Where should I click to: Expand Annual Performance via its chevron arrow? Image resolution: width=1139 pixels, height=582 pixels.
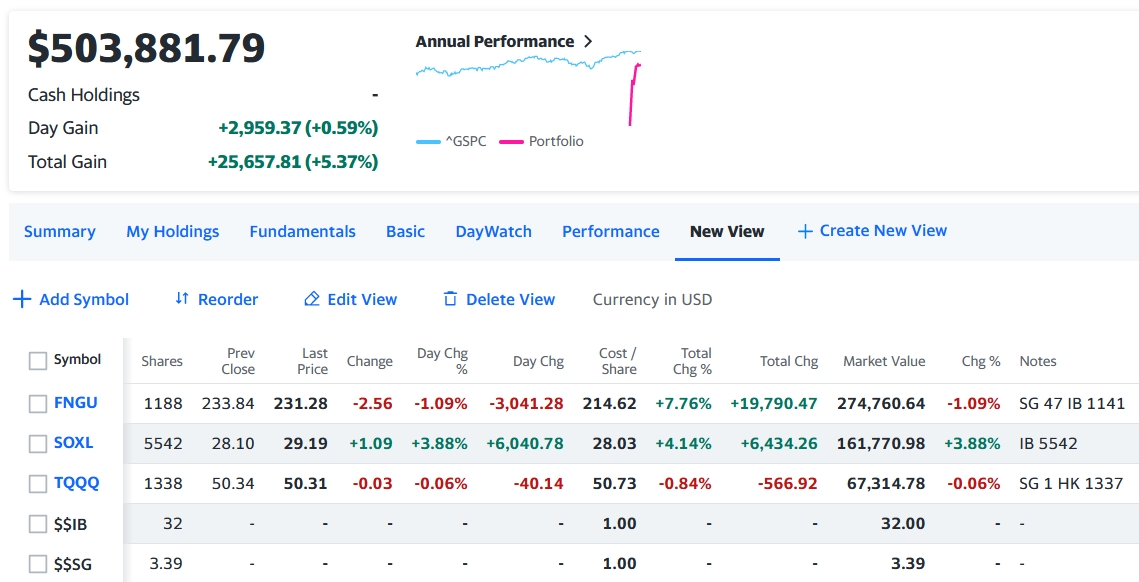point(588,42)
